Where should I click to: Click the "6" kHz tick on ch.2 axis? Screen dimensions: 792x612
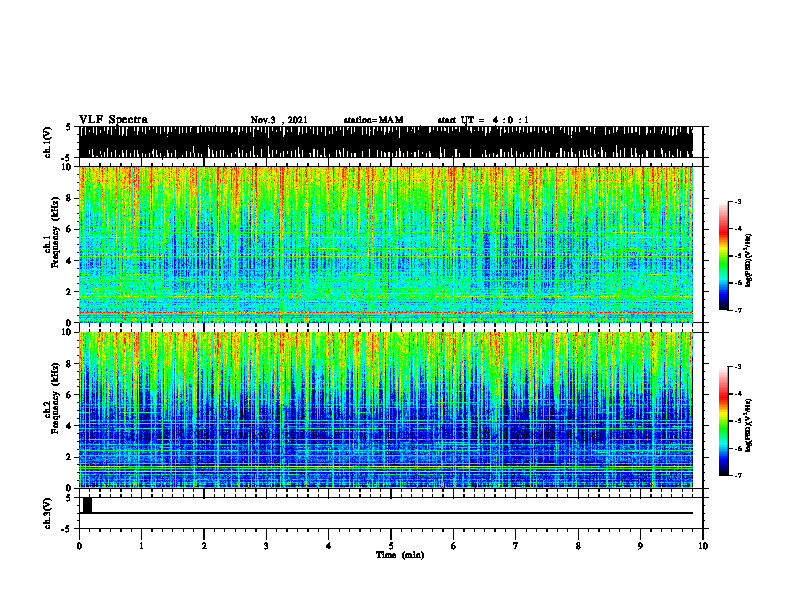tap(70, 395)
